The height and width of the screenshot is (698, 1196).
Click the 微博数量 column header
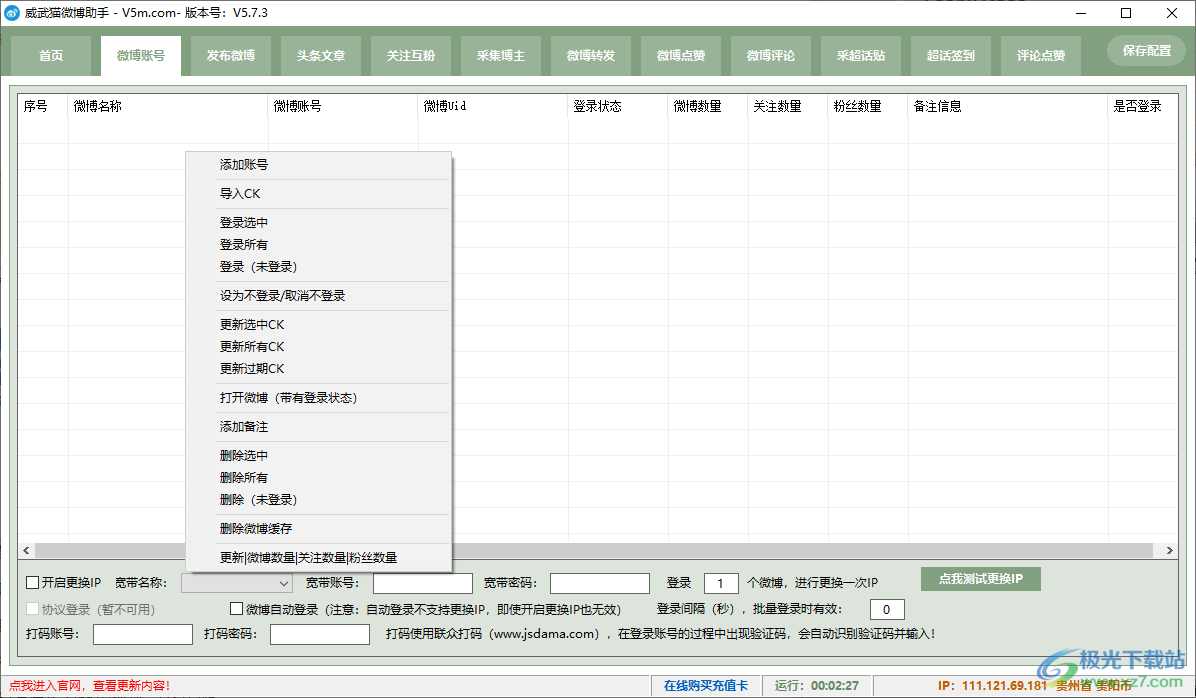(709, 107)
